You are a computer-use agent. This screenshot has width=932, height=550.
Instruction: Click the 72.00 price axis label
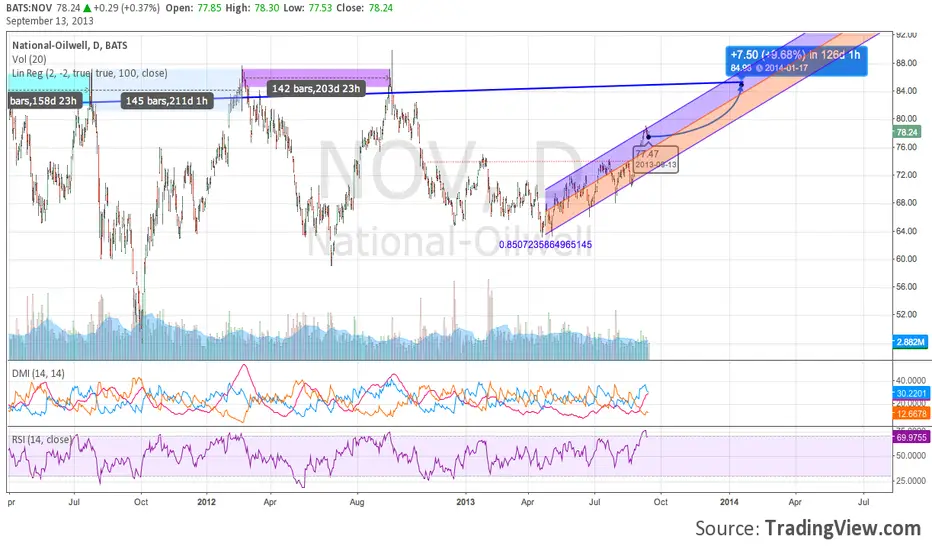(x=906, y=175)
